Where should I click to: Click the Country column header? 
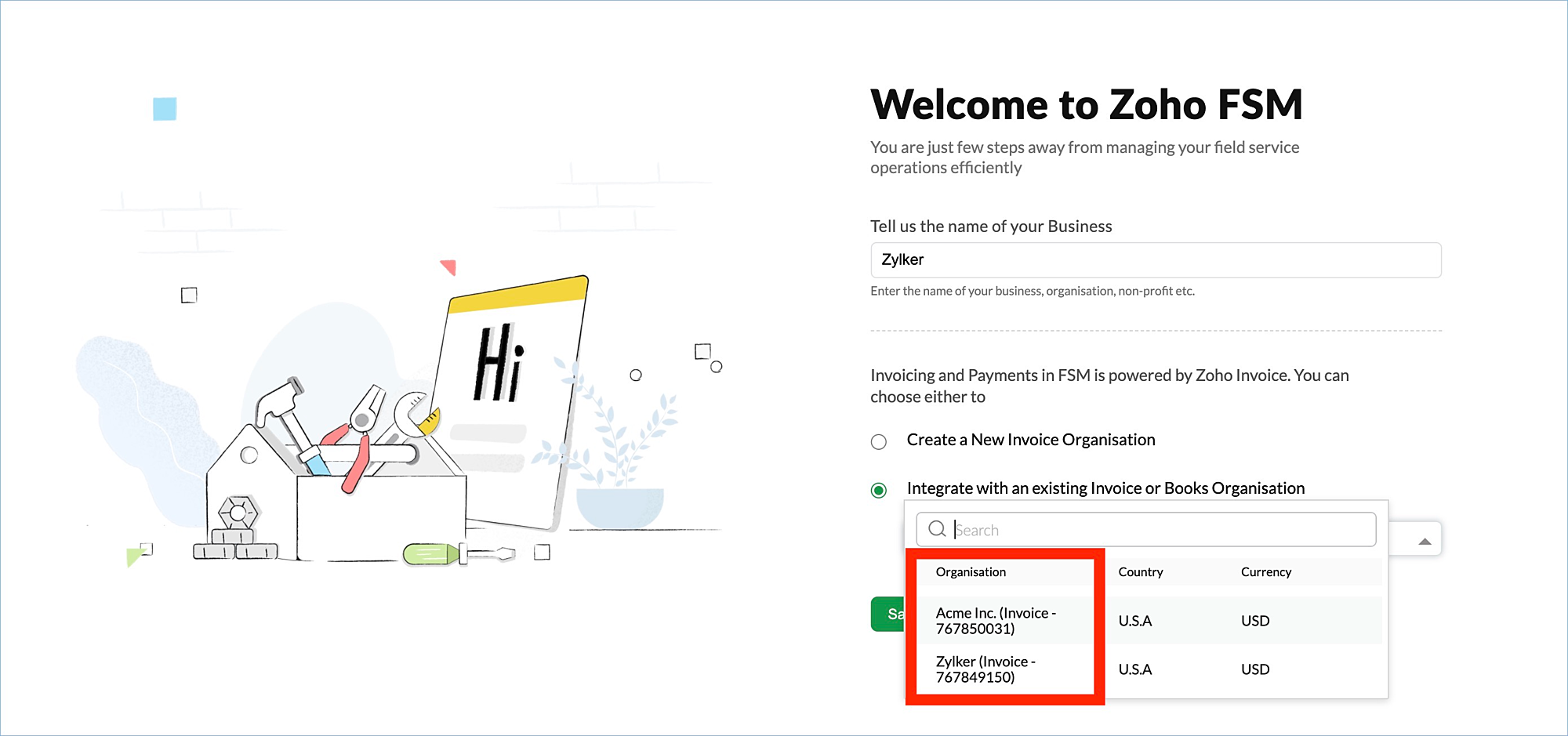click(1140, 572)
